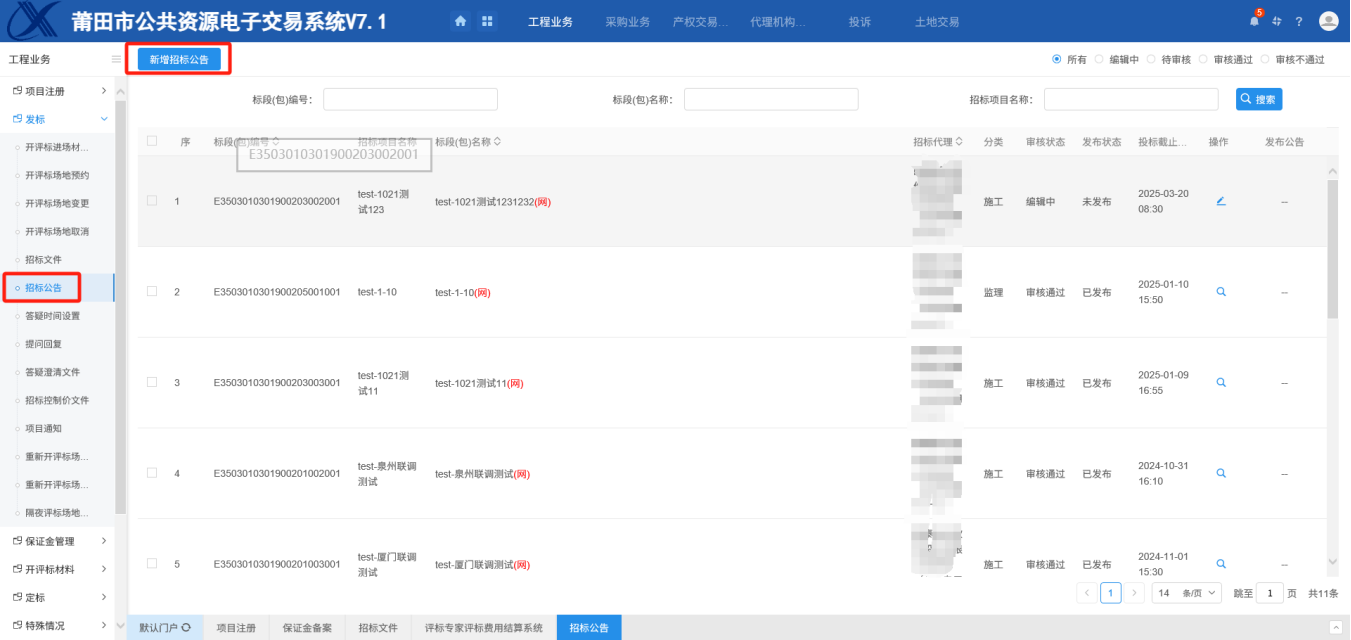The image size is (1351, 640).
Task: Tick the checkbox for row 3
Action: [x=152, y=382]
